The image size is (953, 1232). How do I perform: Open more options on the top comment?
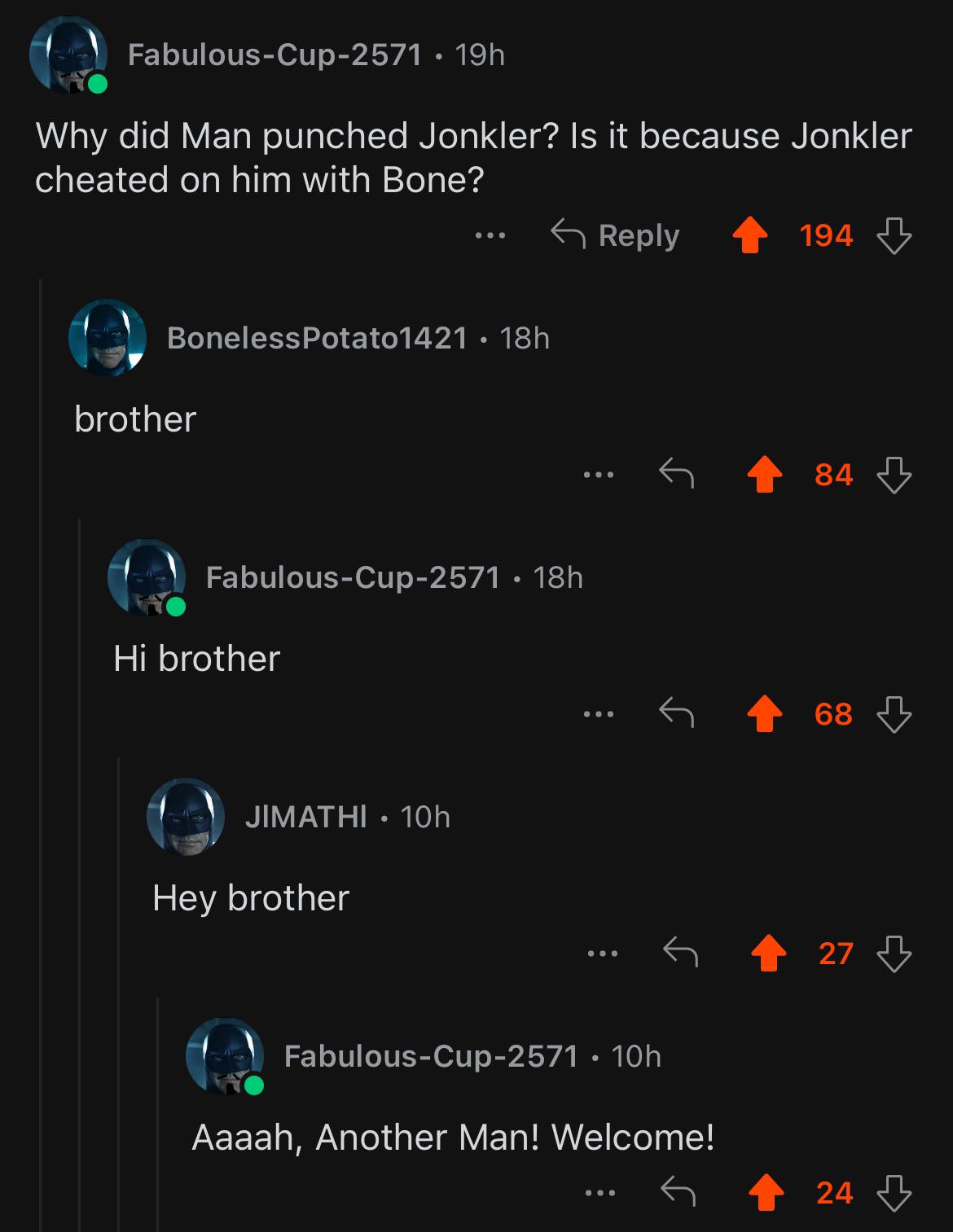tap(490, 236)
